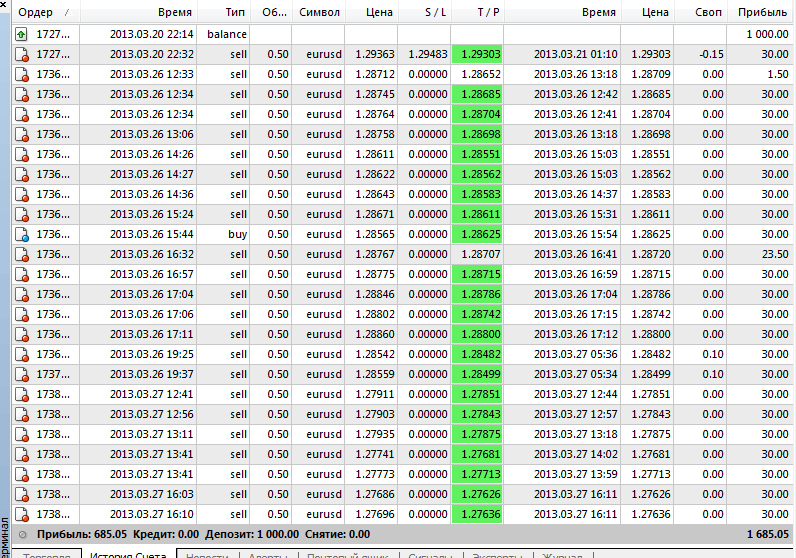Switch to the Журнал tab
The image size is (796, 558).
tap(562, 555)
